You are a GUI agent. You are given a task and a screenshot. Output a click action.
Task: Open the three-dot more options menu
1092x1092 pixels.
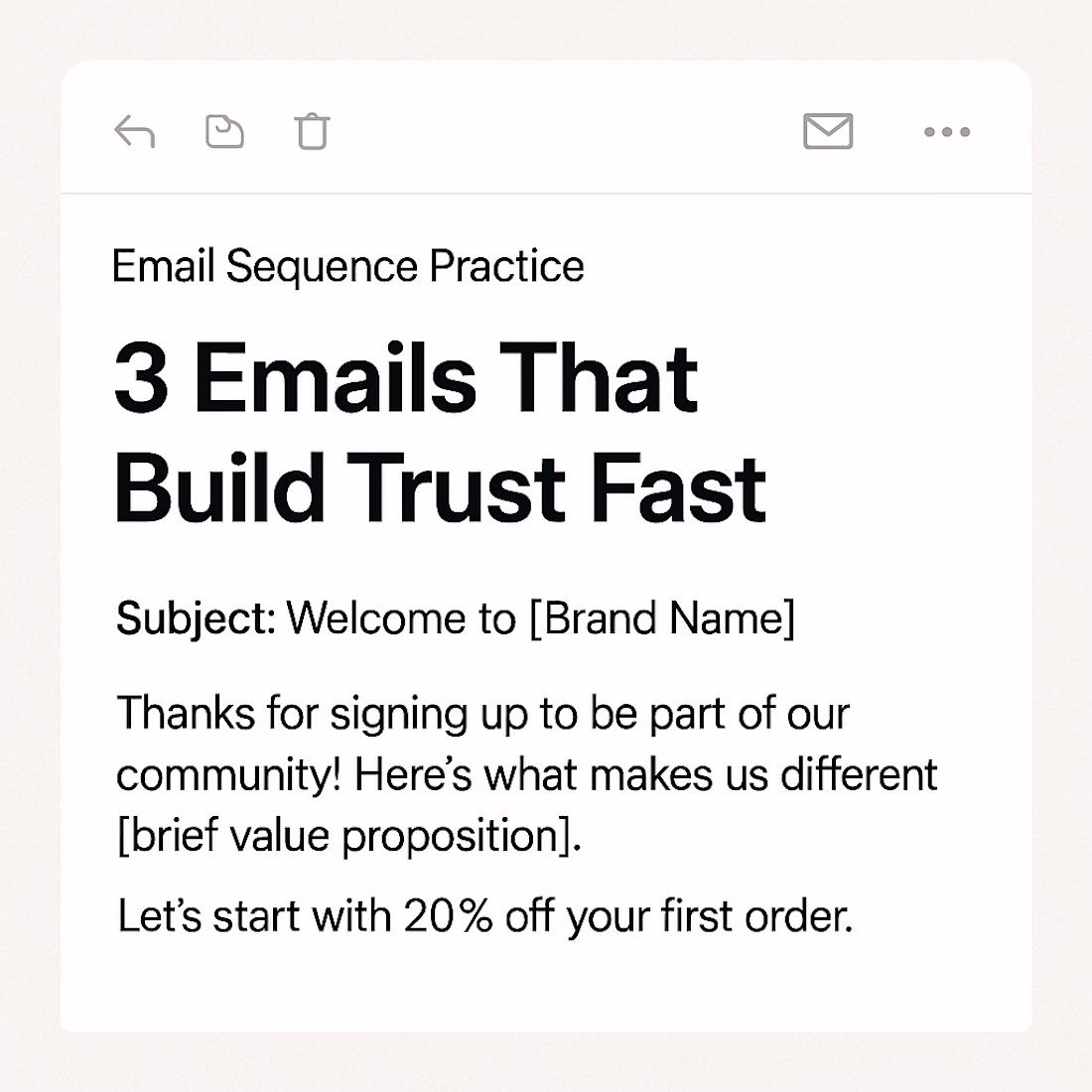tap(947, 131)
